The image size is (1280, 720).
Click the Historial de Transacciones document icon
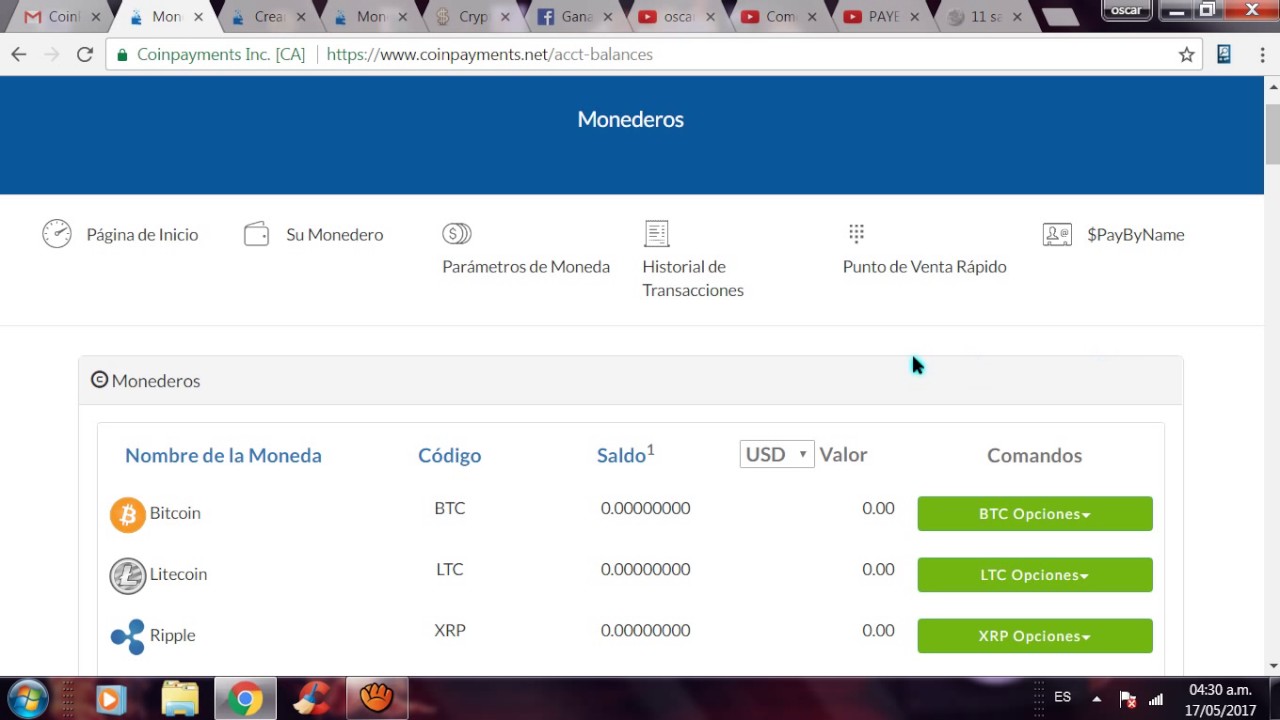[656, 234]
